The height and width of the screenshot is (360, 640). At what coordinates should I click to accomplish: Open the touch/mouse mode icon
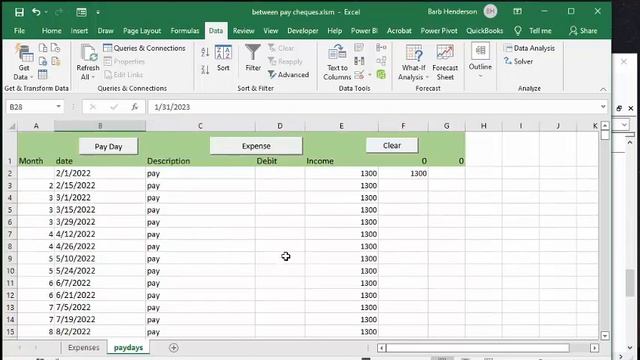coord(81,12)
